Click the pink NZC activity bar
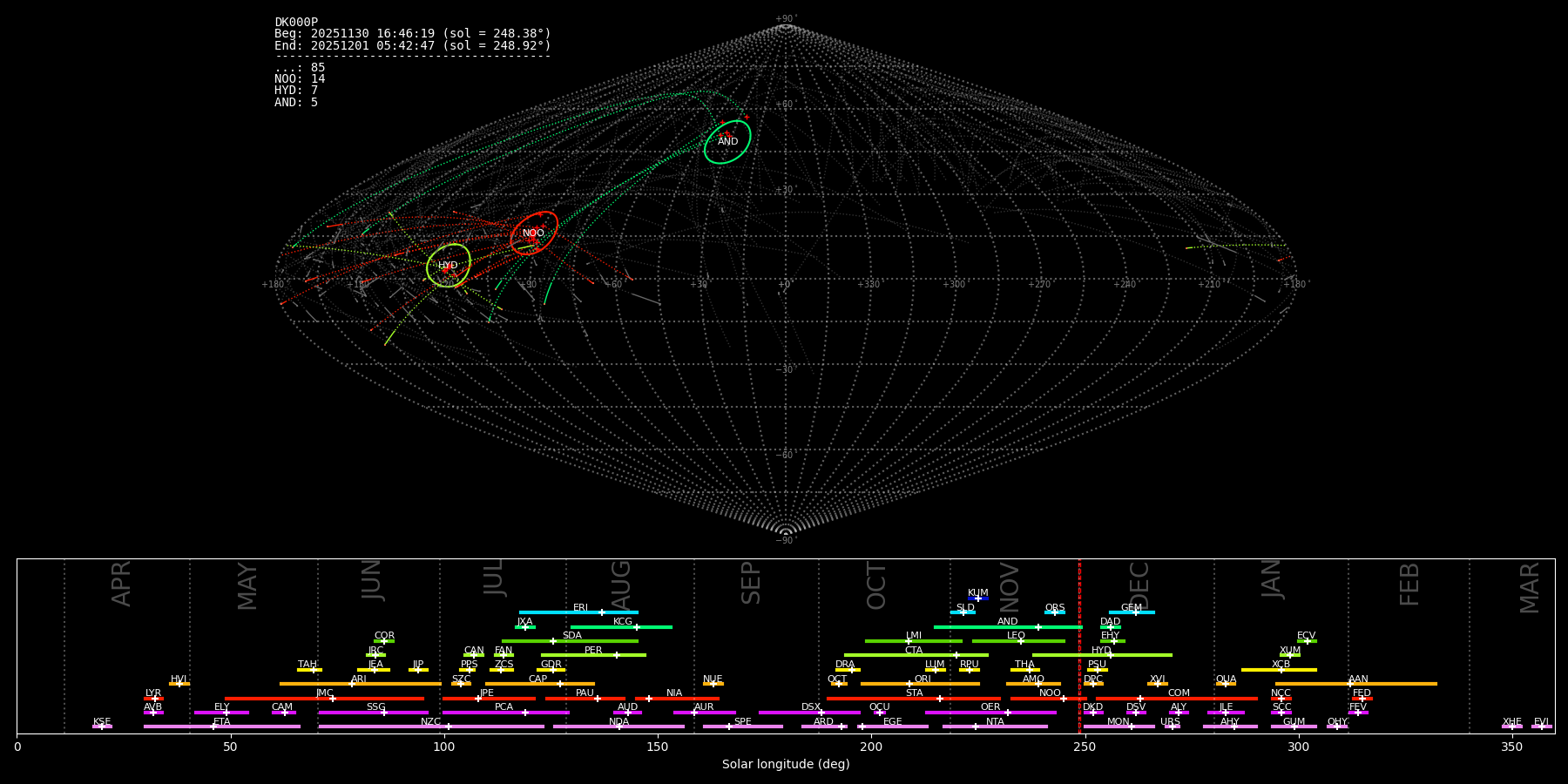Viewport: 1568px width, 784px height. 431,727
